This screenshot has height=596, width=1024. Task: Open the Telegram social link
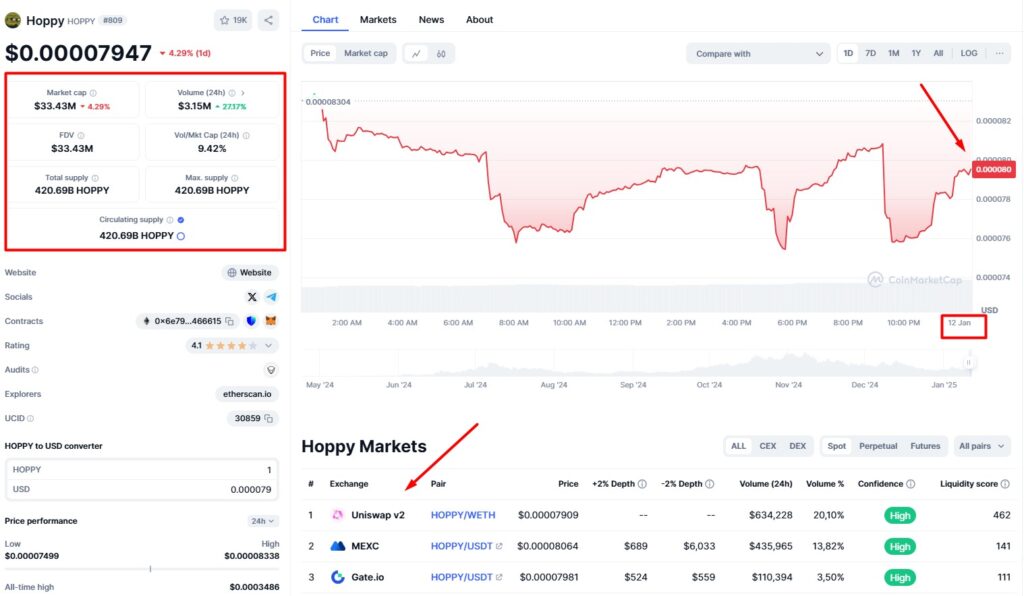click(271, 297)
